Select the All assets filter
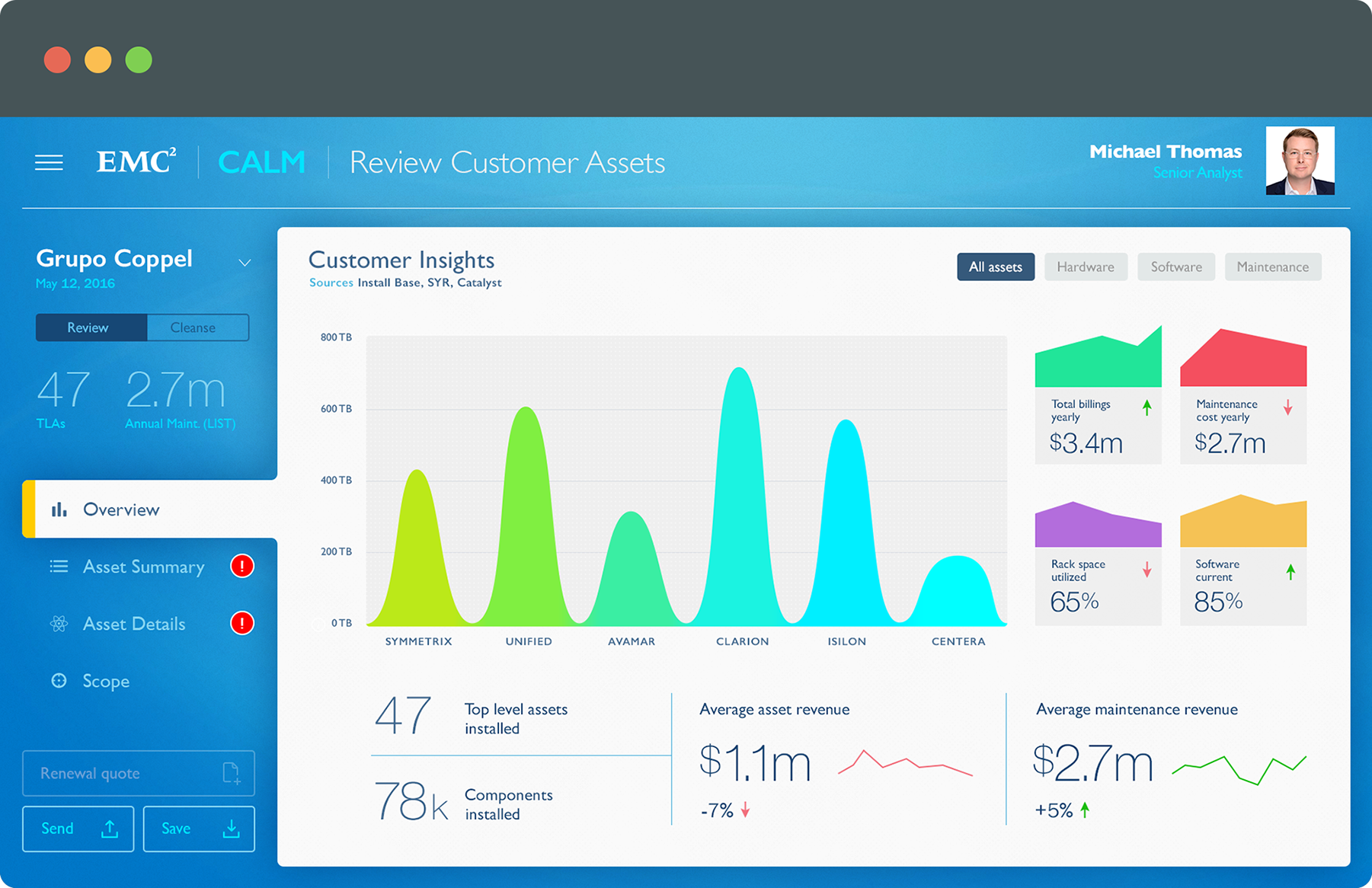Screen dimensions: 1372x888 995,267
